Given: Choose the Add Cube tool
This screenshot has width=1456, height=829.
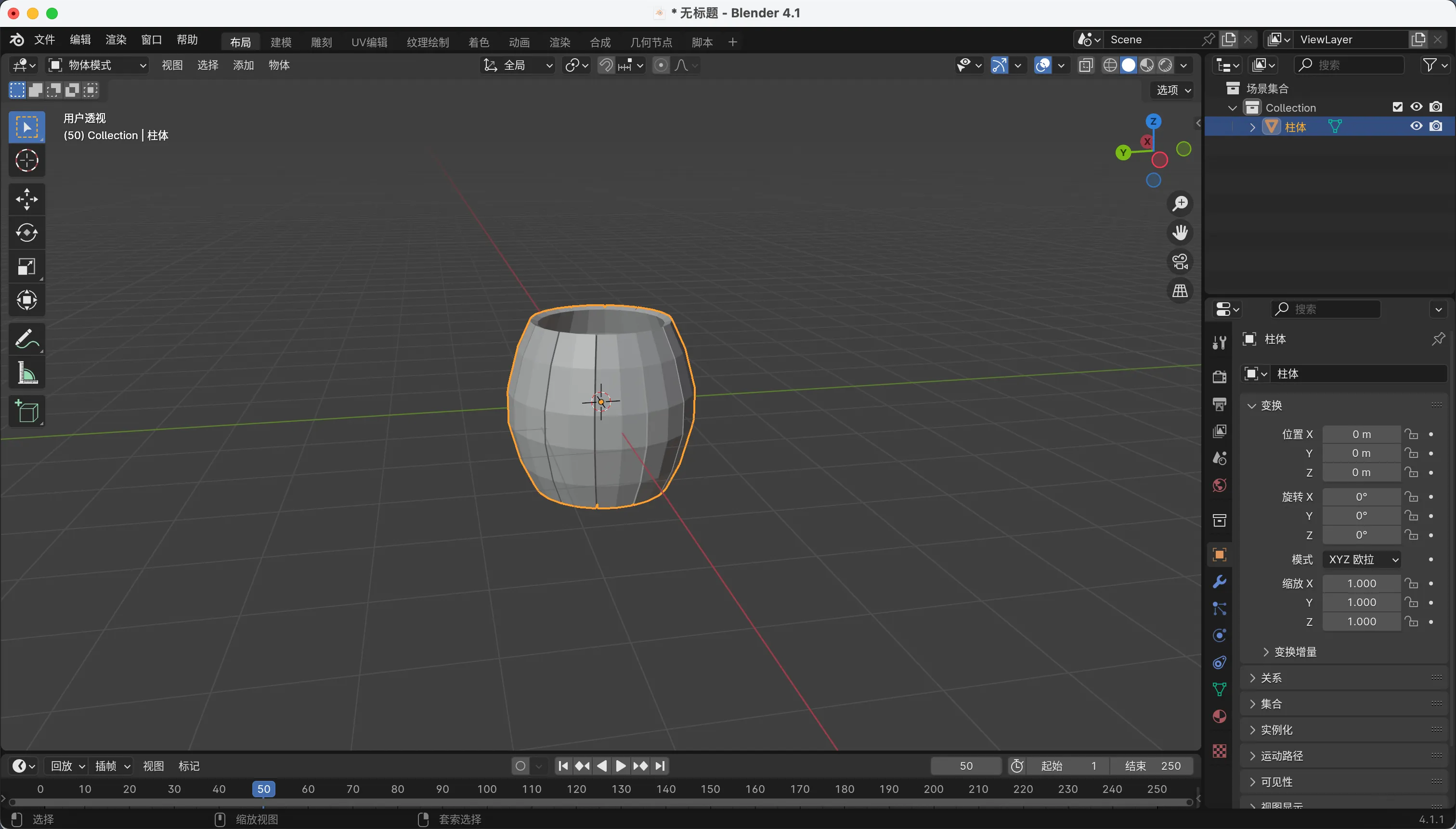Looking at the screenshot, I should point(27,411).
